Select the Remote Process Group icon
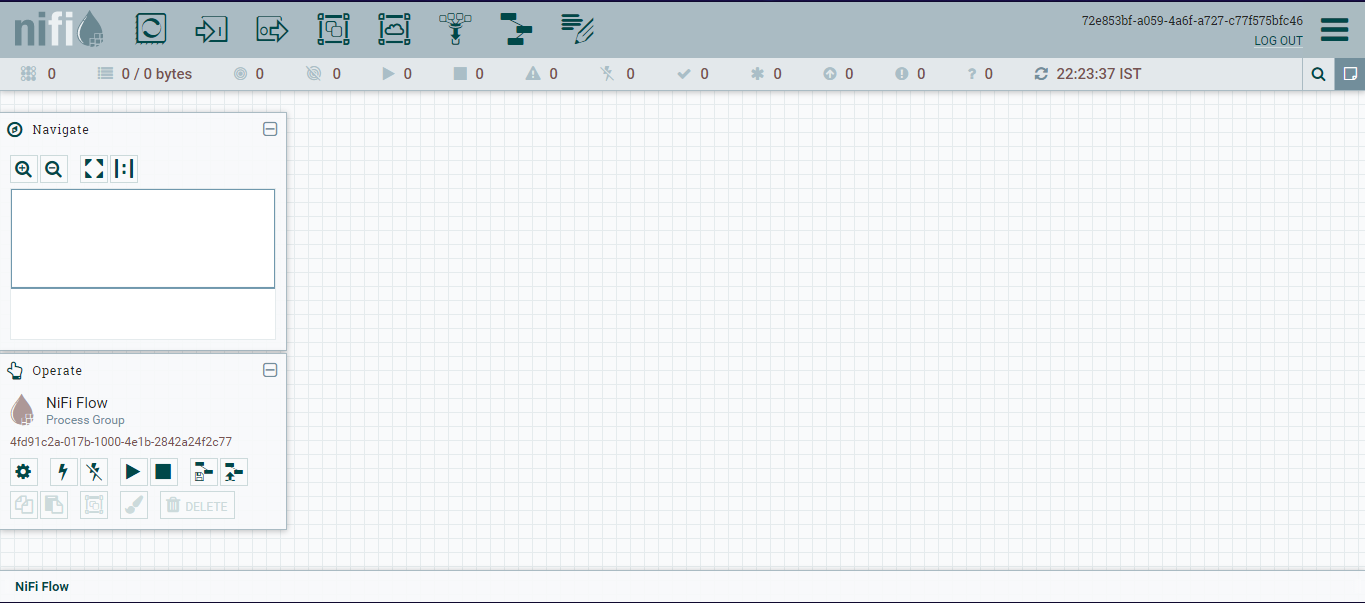Screen dimensions: 1365x603 point(394,29)
